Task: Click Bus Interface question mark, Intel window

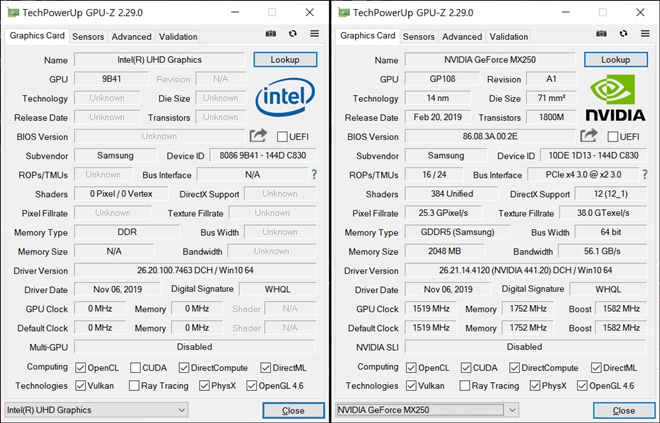Action: pyautogui.click(x=314, y=174)
